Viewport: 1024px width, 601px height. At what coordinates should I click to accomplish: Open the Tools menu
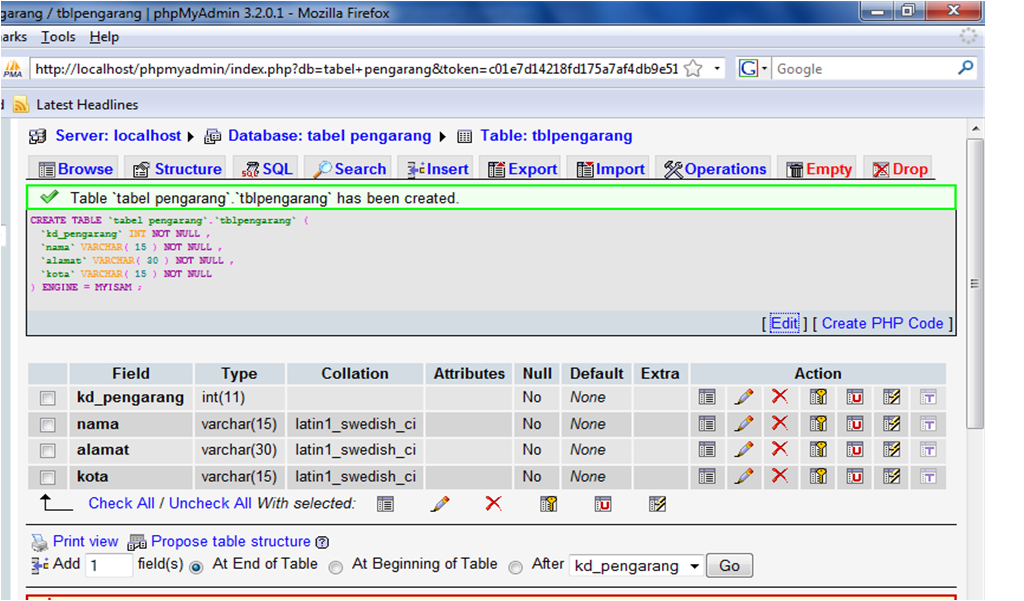[58, 37]
